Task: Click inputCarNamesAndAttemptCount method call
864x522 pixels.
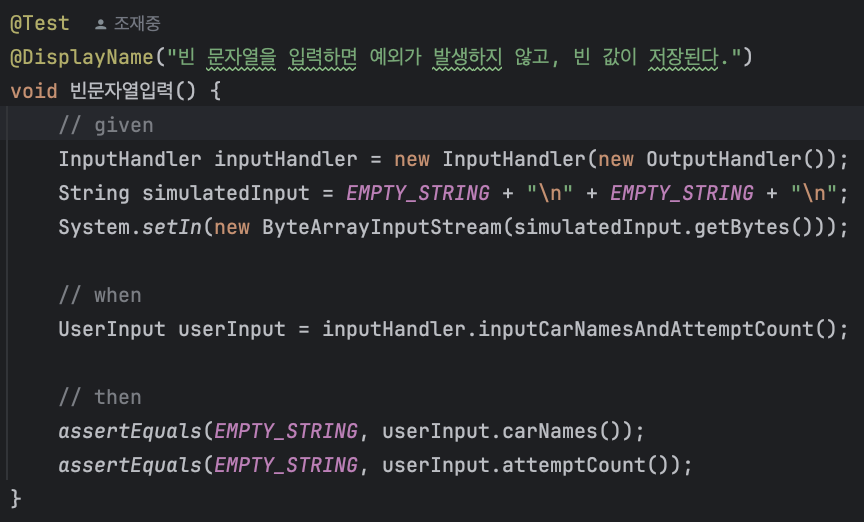Action: coord(645,329)
